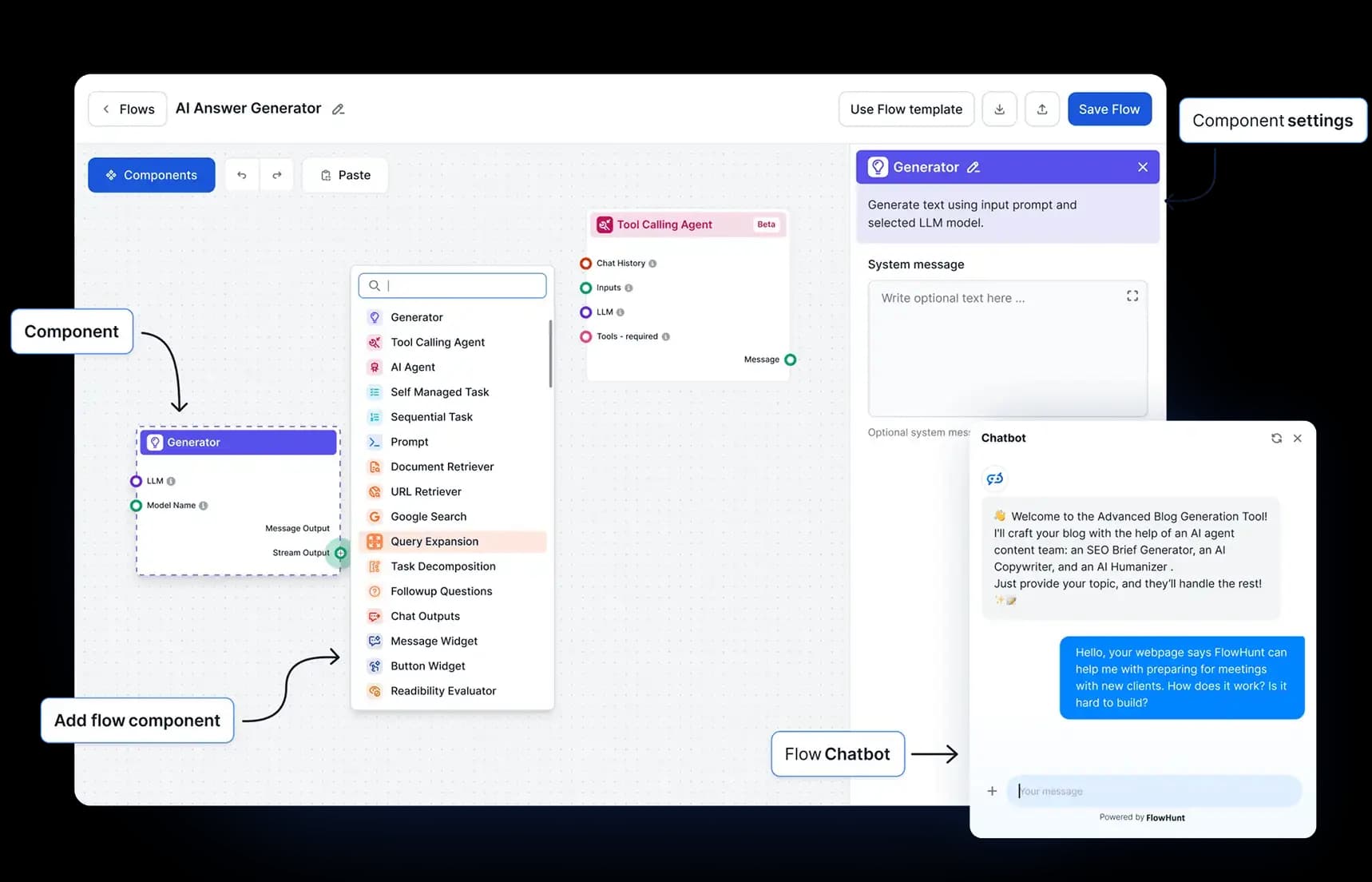The height and width of the screenshot is (882, 1372).
Task: Refresh the Chatbot conversation
Action: pyautogui.click(x=1276, y=438)
